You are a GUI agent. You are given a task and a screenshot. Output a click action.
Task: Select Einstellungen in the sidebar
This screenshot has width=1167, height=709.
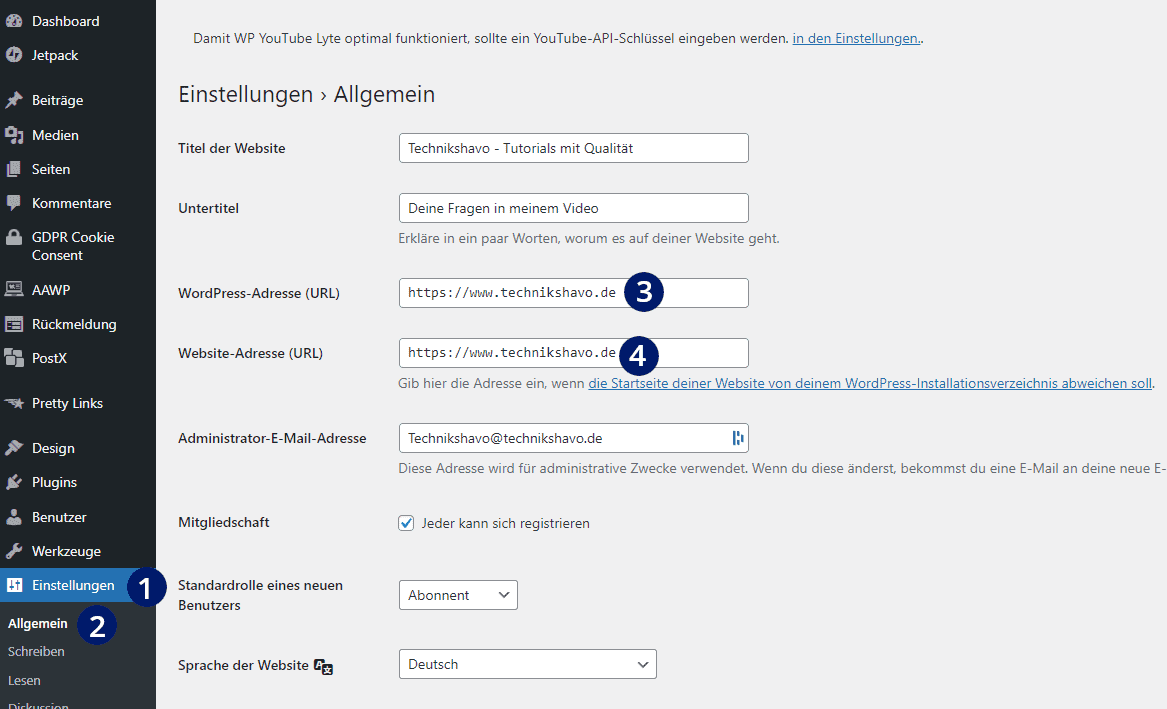(x=73, y=586)
